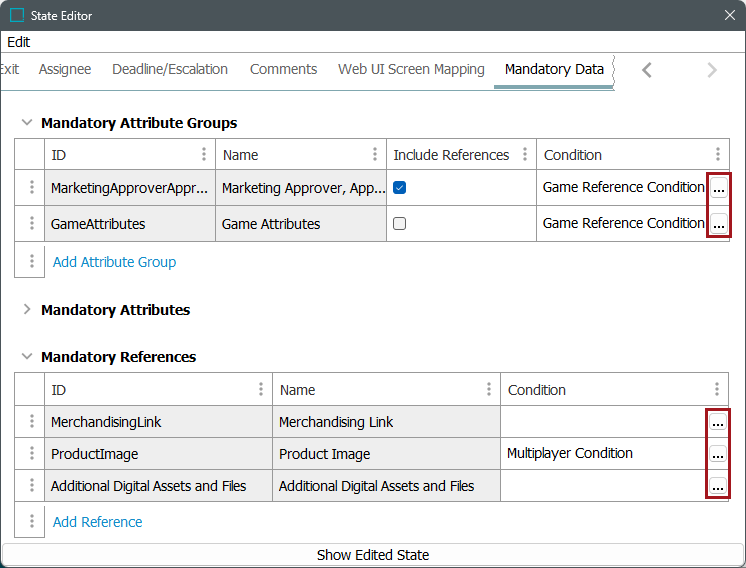The image size is (746, 568).
Task: Open row menu handle for GameAttributes
Action: [31, 223]
